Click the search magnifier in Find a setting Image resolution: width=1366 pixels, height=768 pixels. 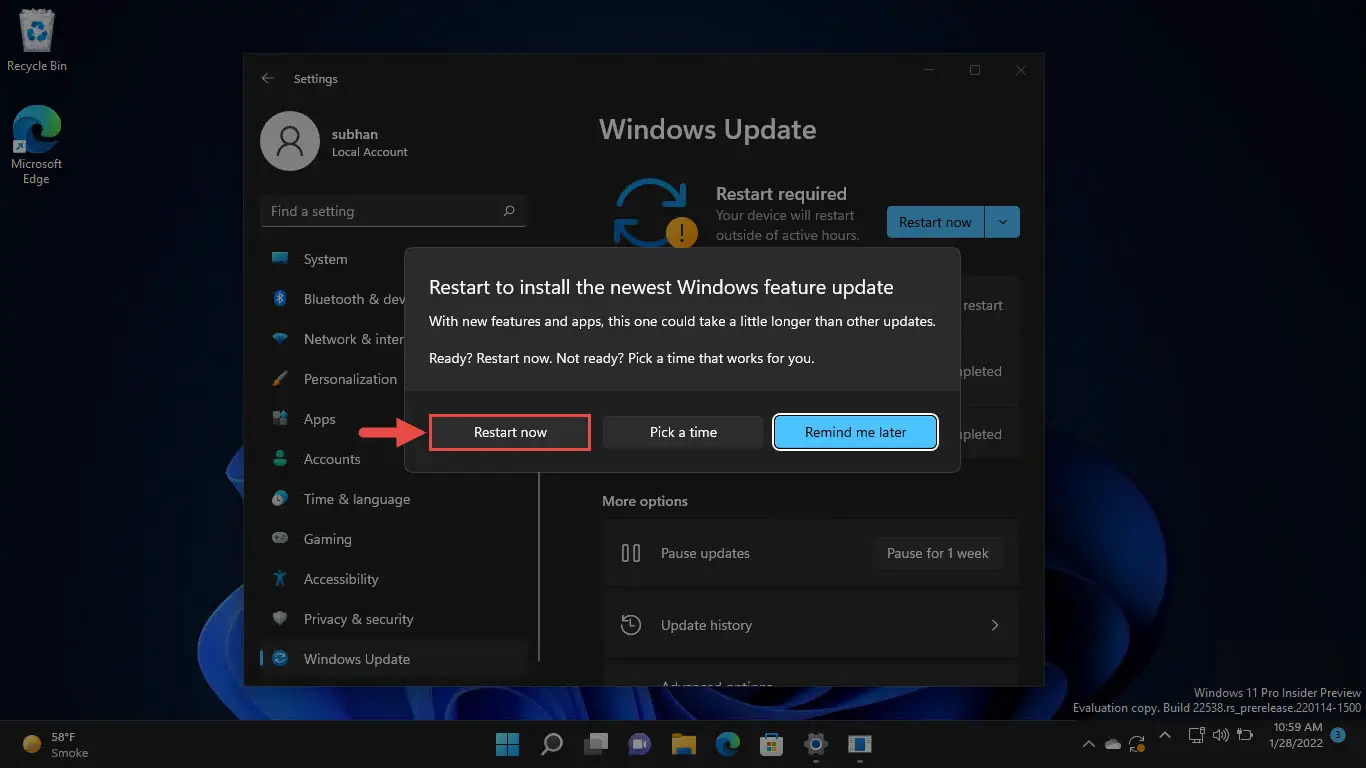[509, 211]
